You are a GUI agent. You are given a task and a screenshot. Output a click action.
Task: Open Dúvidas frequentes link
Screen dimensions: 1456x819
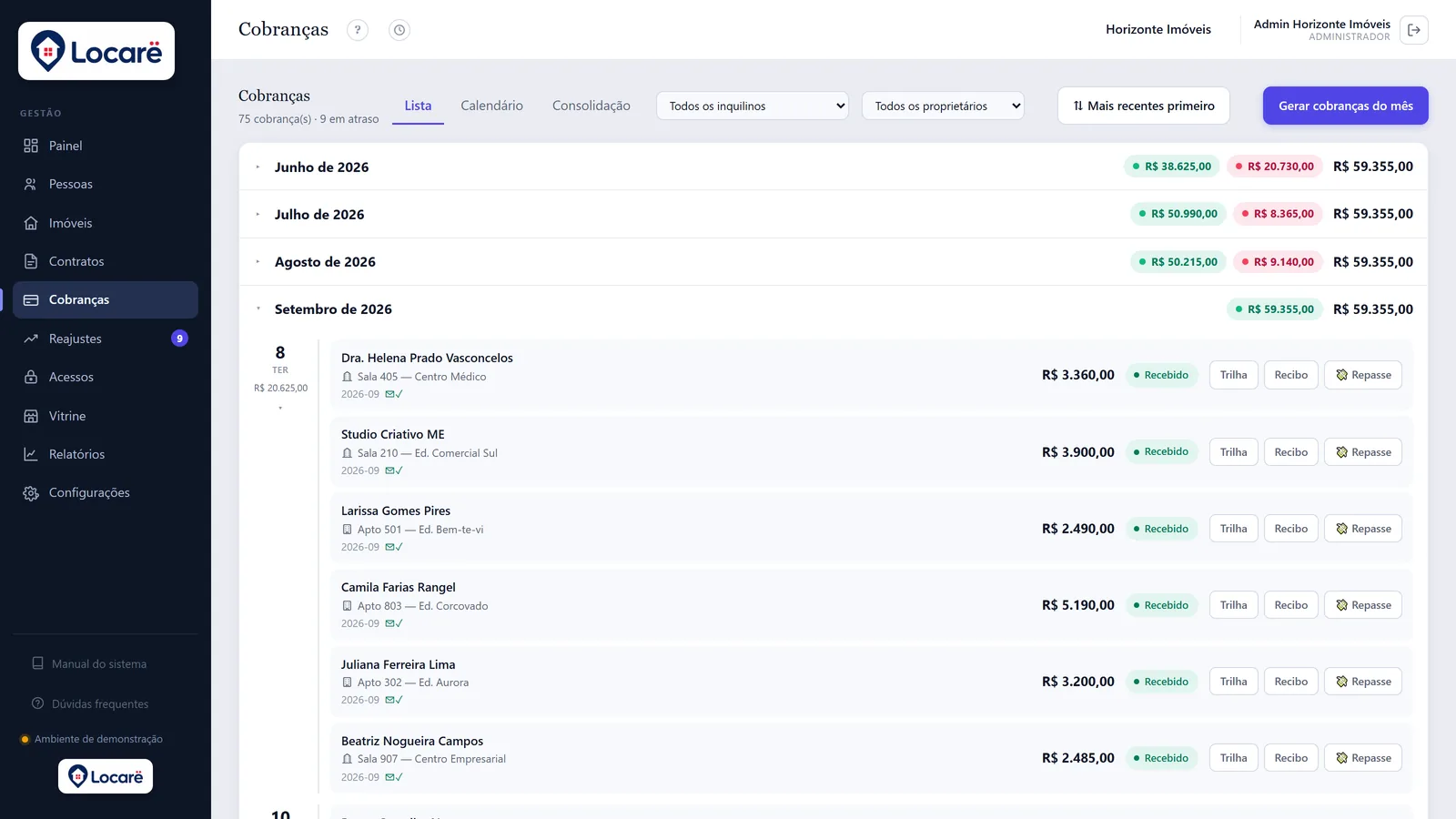pyautogui.click(x=90, y=703)
